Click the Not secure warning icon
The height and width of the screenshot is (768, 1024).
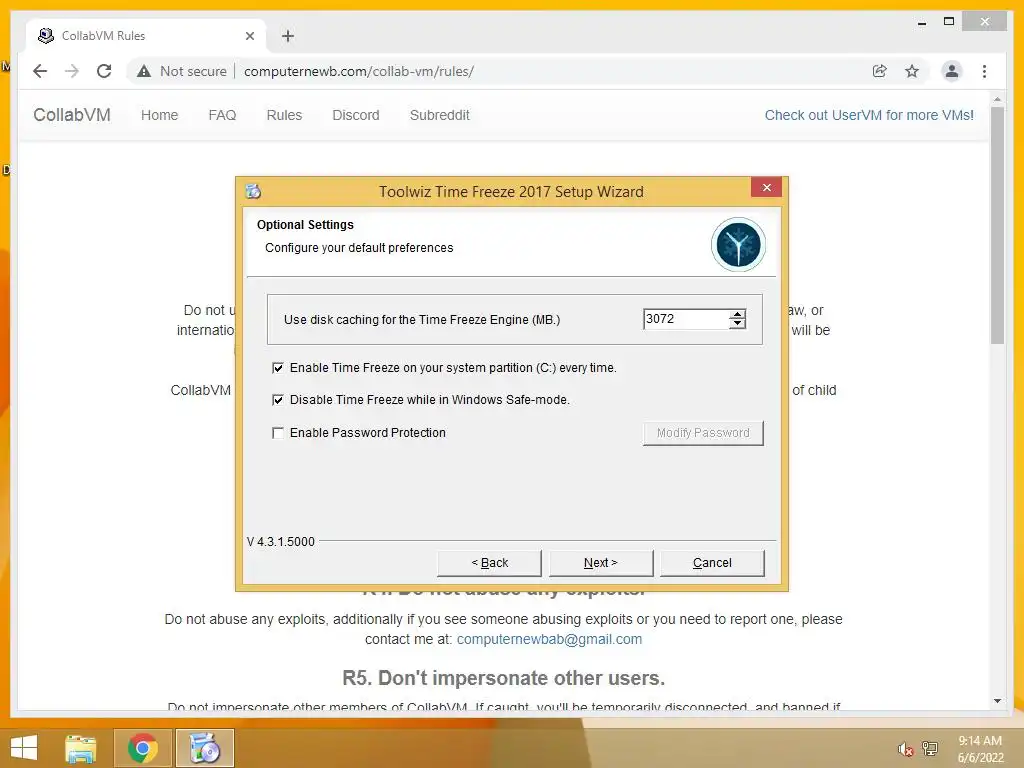144,71
